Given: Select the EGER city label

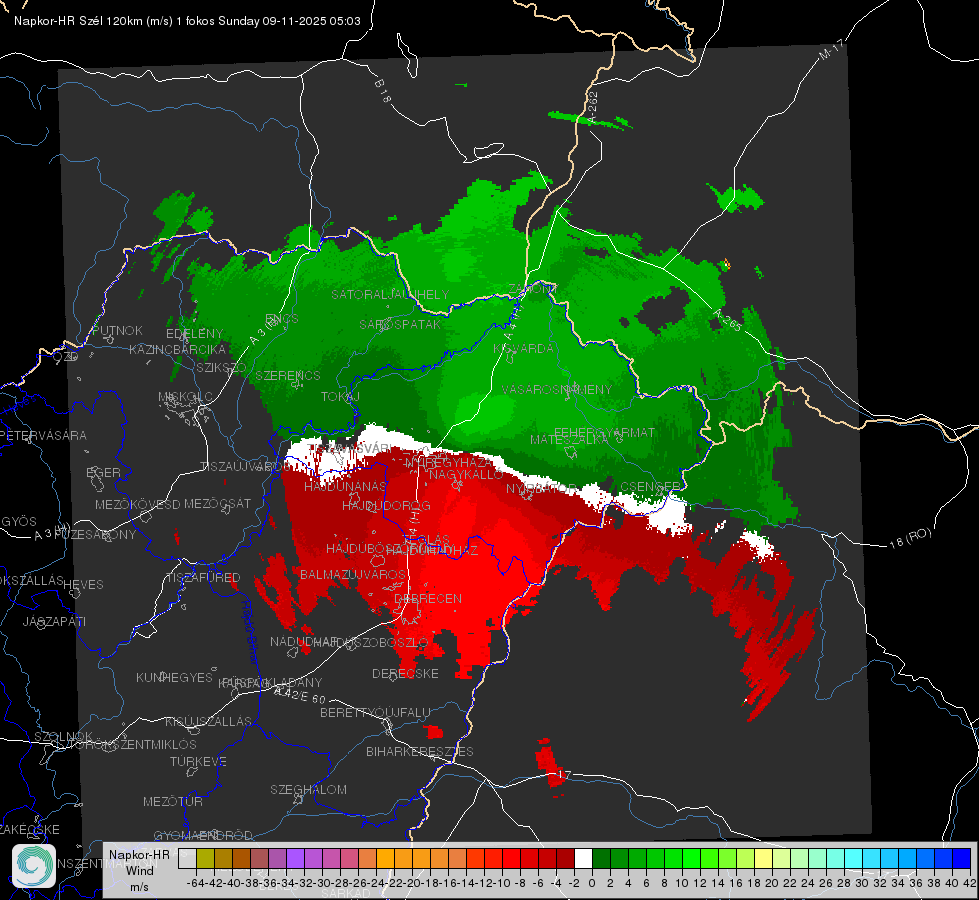Looking at the screenshot, I should coord(104,472).
